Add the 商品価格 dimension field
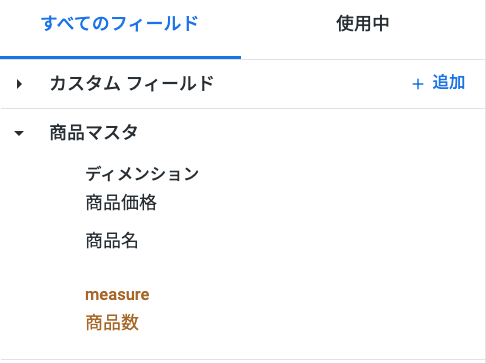The width and height of the screenshot is (486, 363). (x=121, y=202)
